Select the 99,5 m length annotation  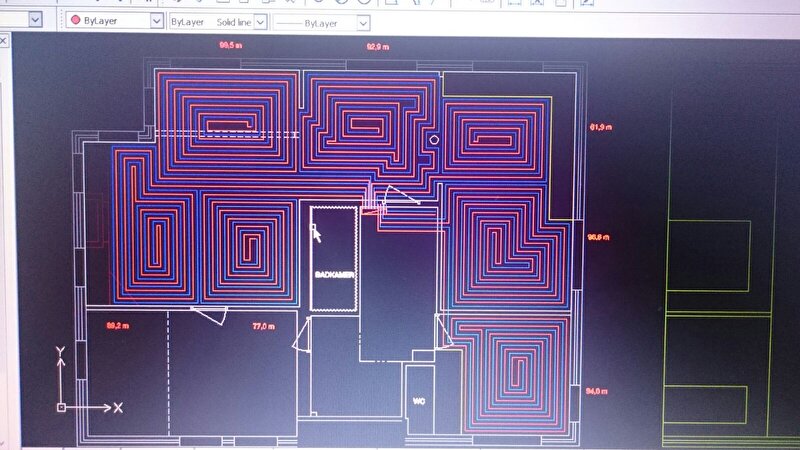(x=232, y=46)
